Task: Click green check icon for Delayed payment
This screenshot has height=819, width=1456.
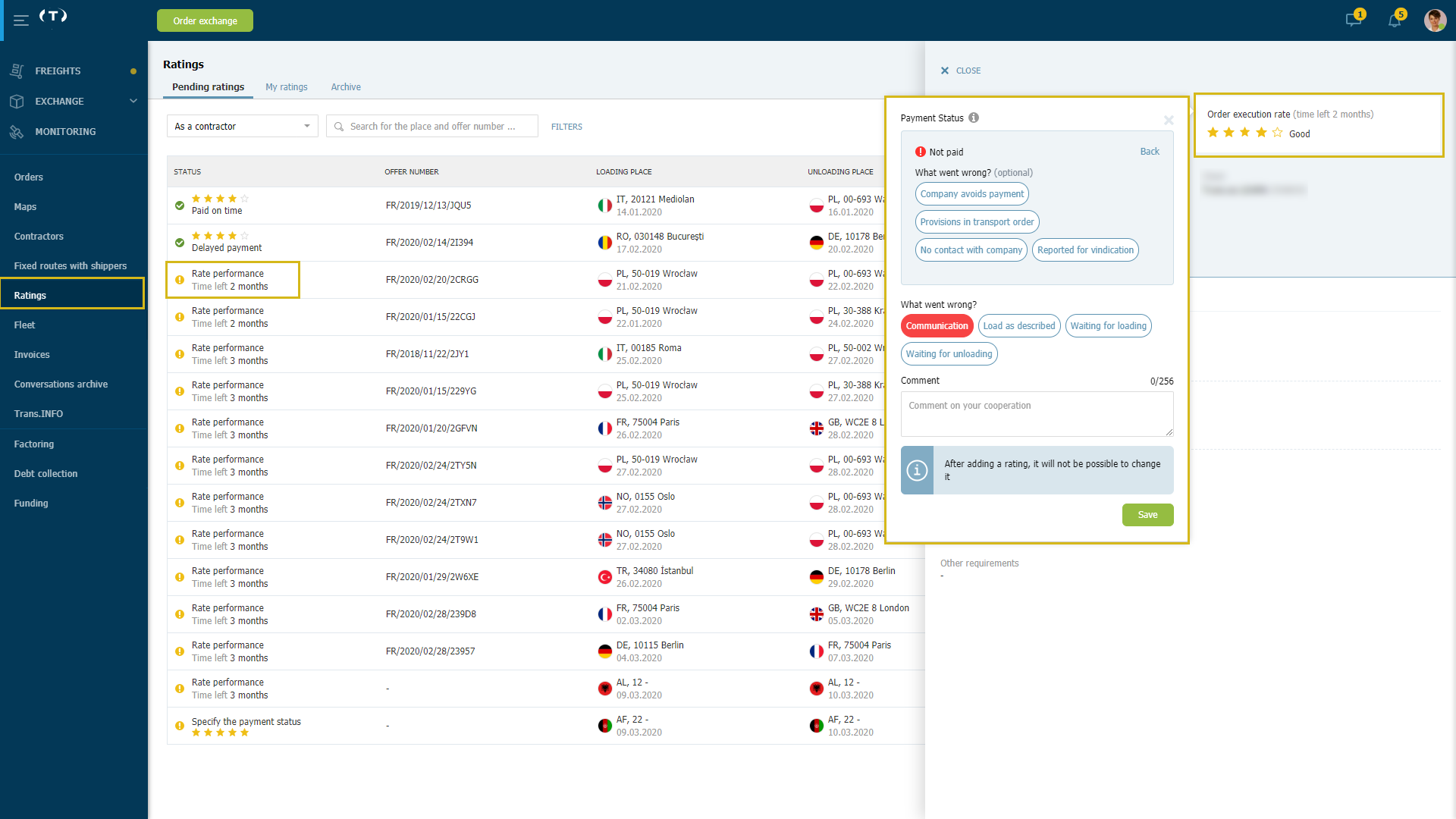Action: (180, 243)
